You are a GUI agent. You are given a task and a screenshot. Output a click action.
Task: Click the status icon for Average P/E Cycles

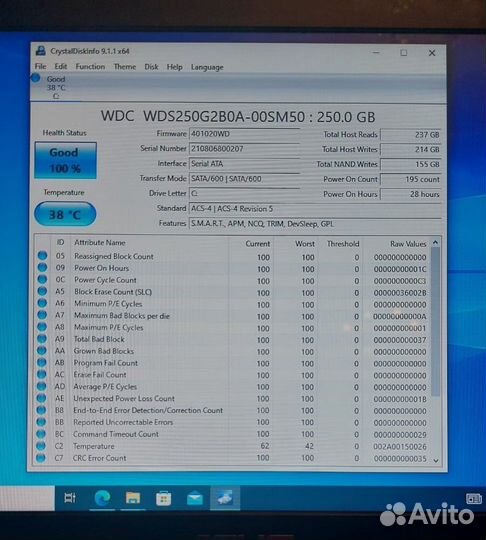click(x=41, y=386)
